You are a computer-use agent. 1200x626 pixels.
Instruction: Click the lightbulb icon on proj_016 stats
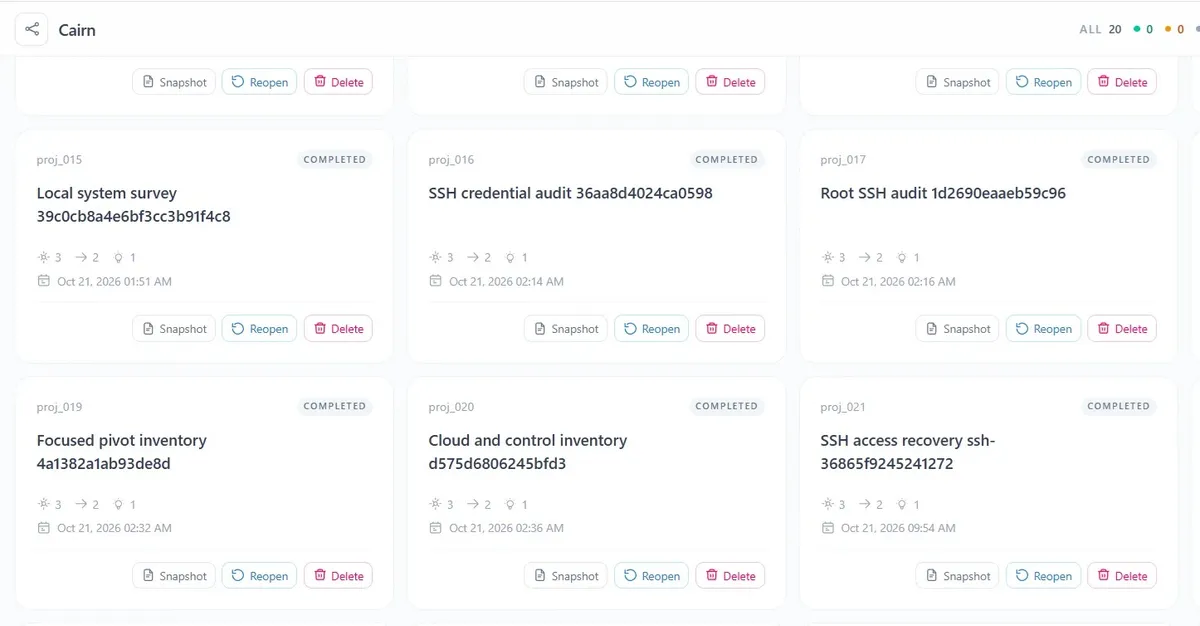510,257
